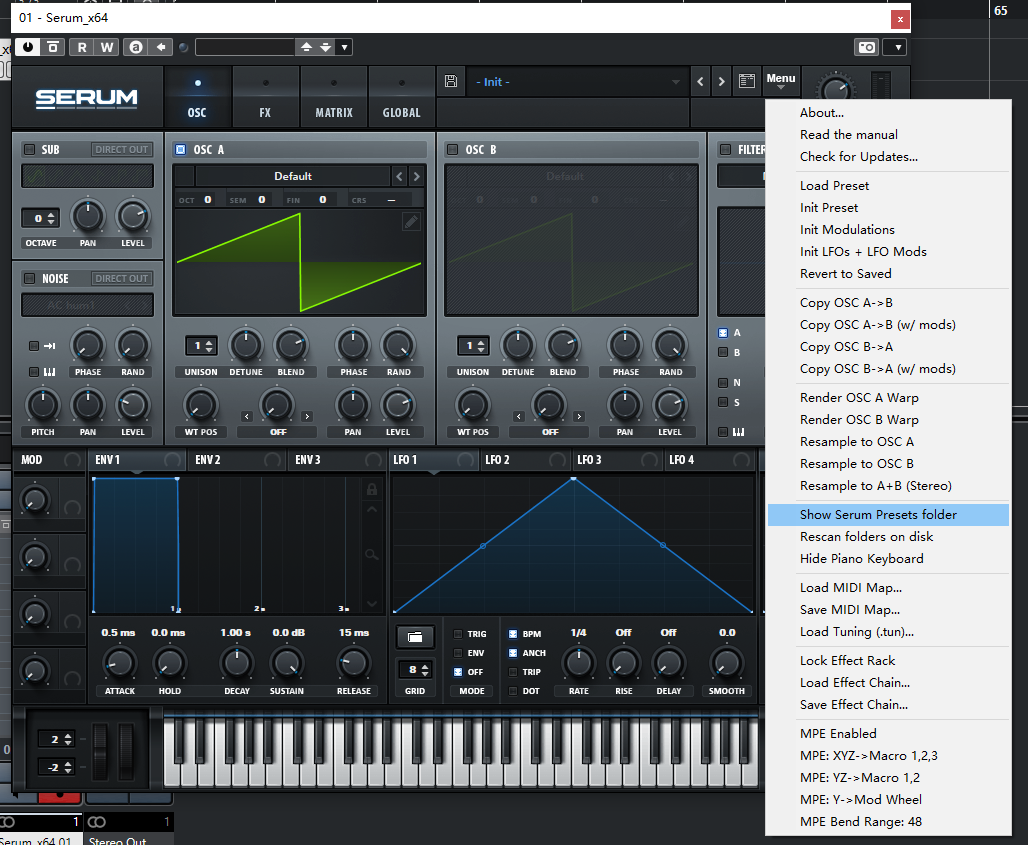1028x845 pixels.
Task: Choose Resample to OSC A from menu
Action: point(888,442)
